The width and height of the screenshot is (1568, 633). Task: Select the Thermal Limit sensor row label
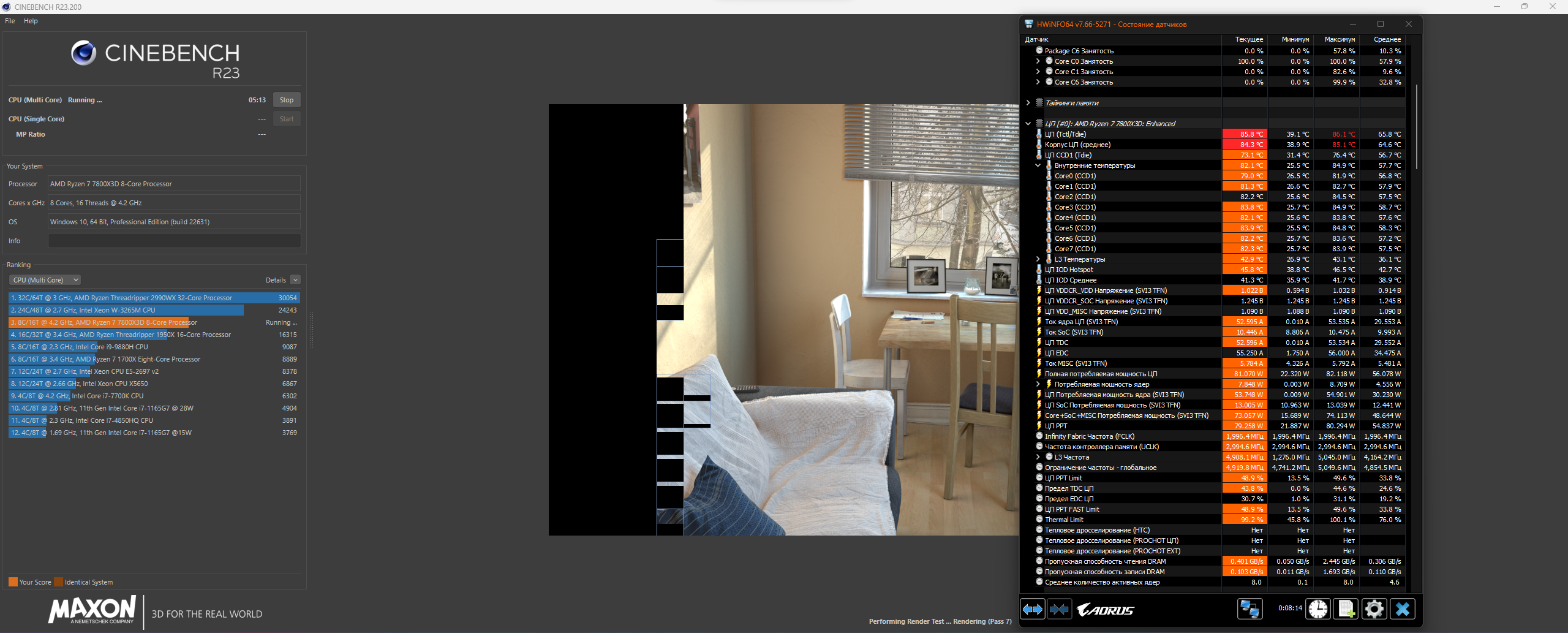pyautogui.click(x=1064, y=520)
